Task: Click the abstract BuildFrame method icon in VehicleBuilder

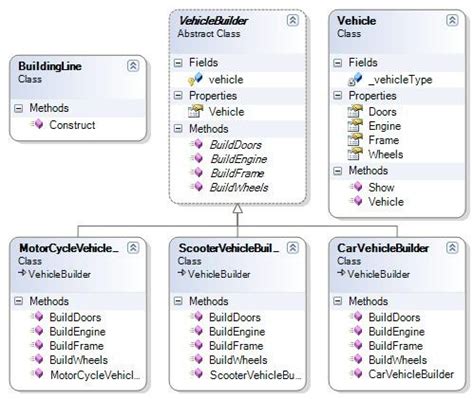Action: pos(197,172)
